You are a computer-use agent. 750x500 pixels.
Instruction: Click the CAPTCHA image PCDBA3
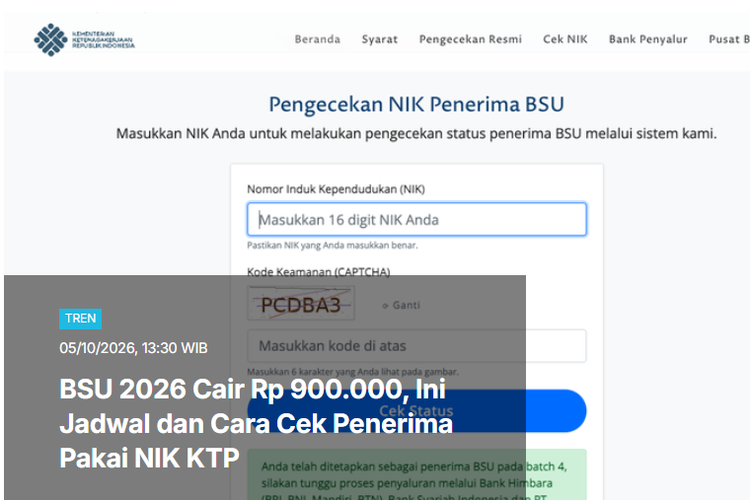(x=301, y=303)
